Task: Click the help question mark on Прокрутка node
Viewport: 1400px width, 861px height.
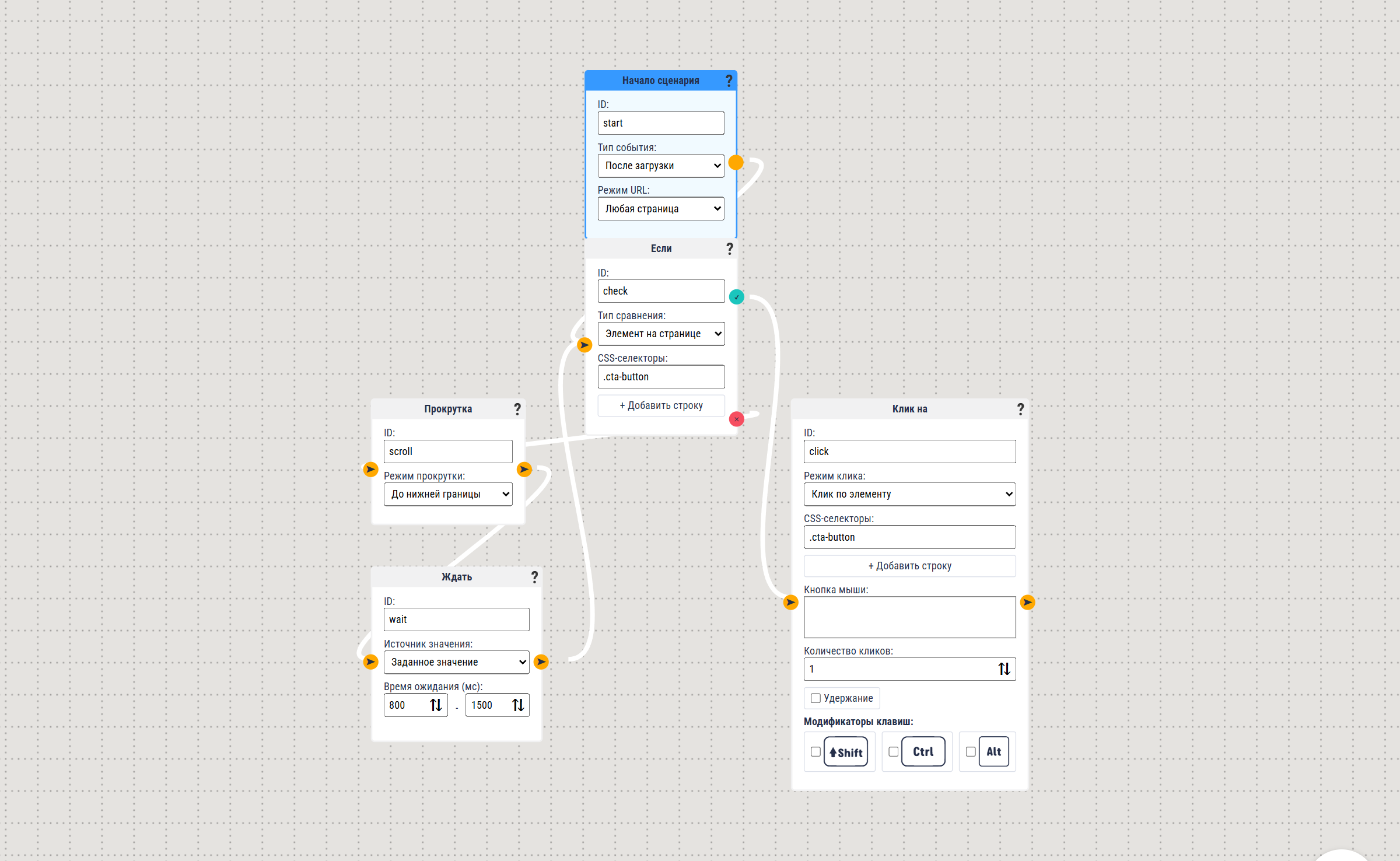Action: 517,409
